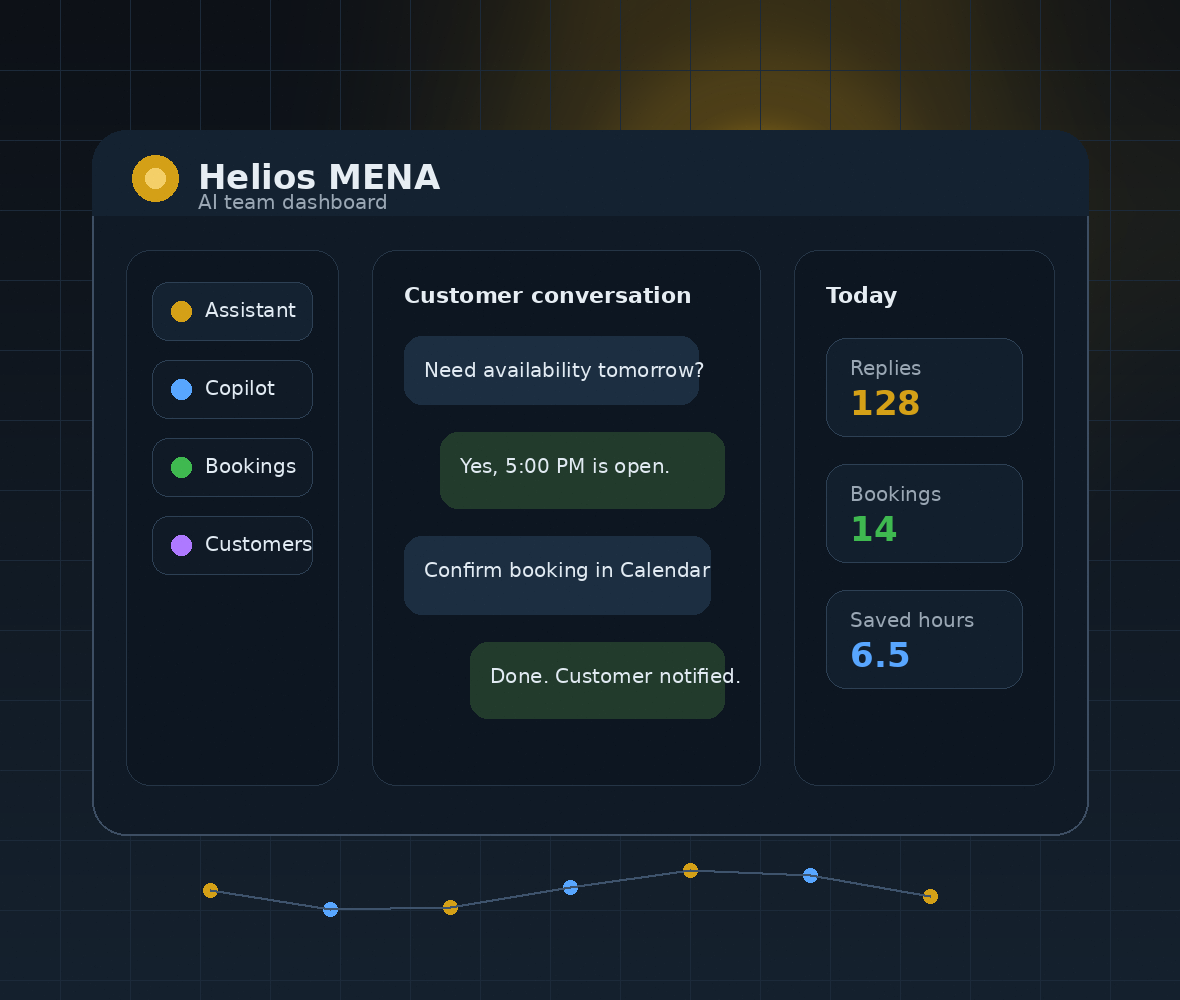The width and height of the screenshot is (1180, 1000).
Task: Expand the Saved hours card
Action: pos(924,639)
